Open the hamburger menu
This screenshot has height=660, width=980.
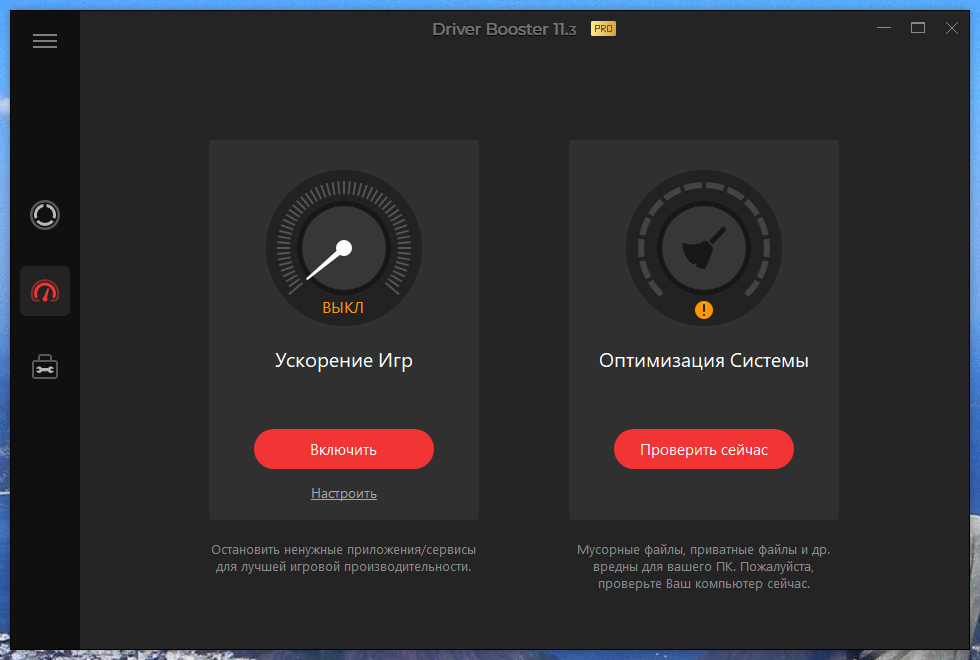coord(45,41)
